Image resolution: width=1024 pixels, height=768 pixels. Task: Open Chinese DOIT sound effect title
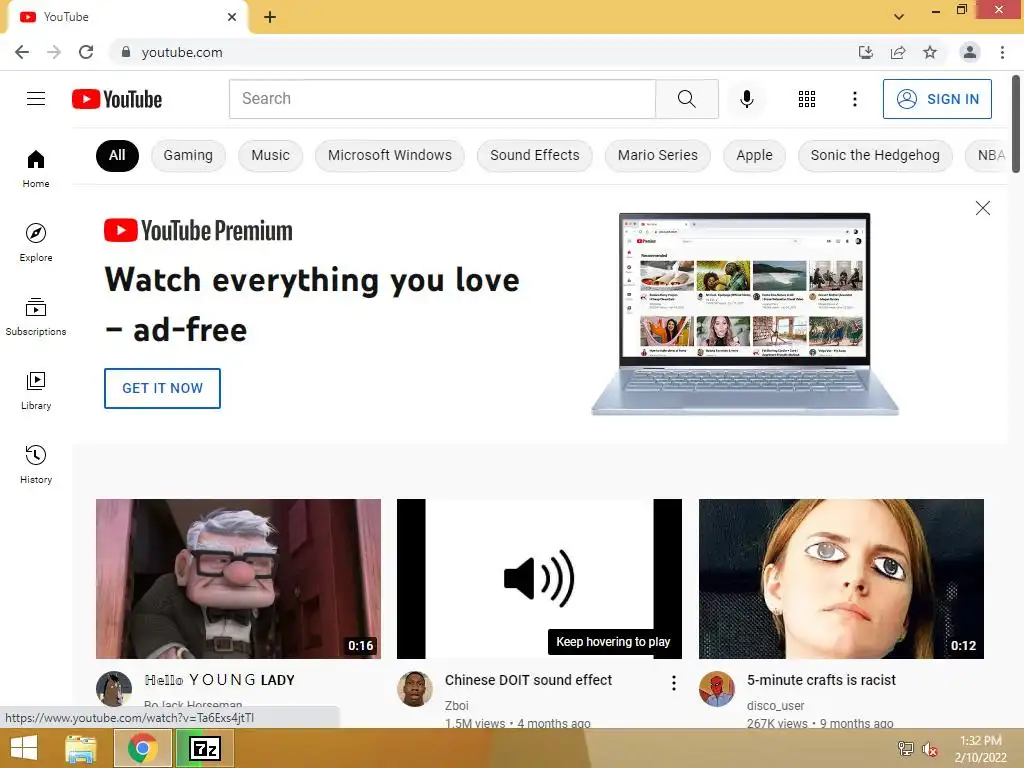pos(528,680)
